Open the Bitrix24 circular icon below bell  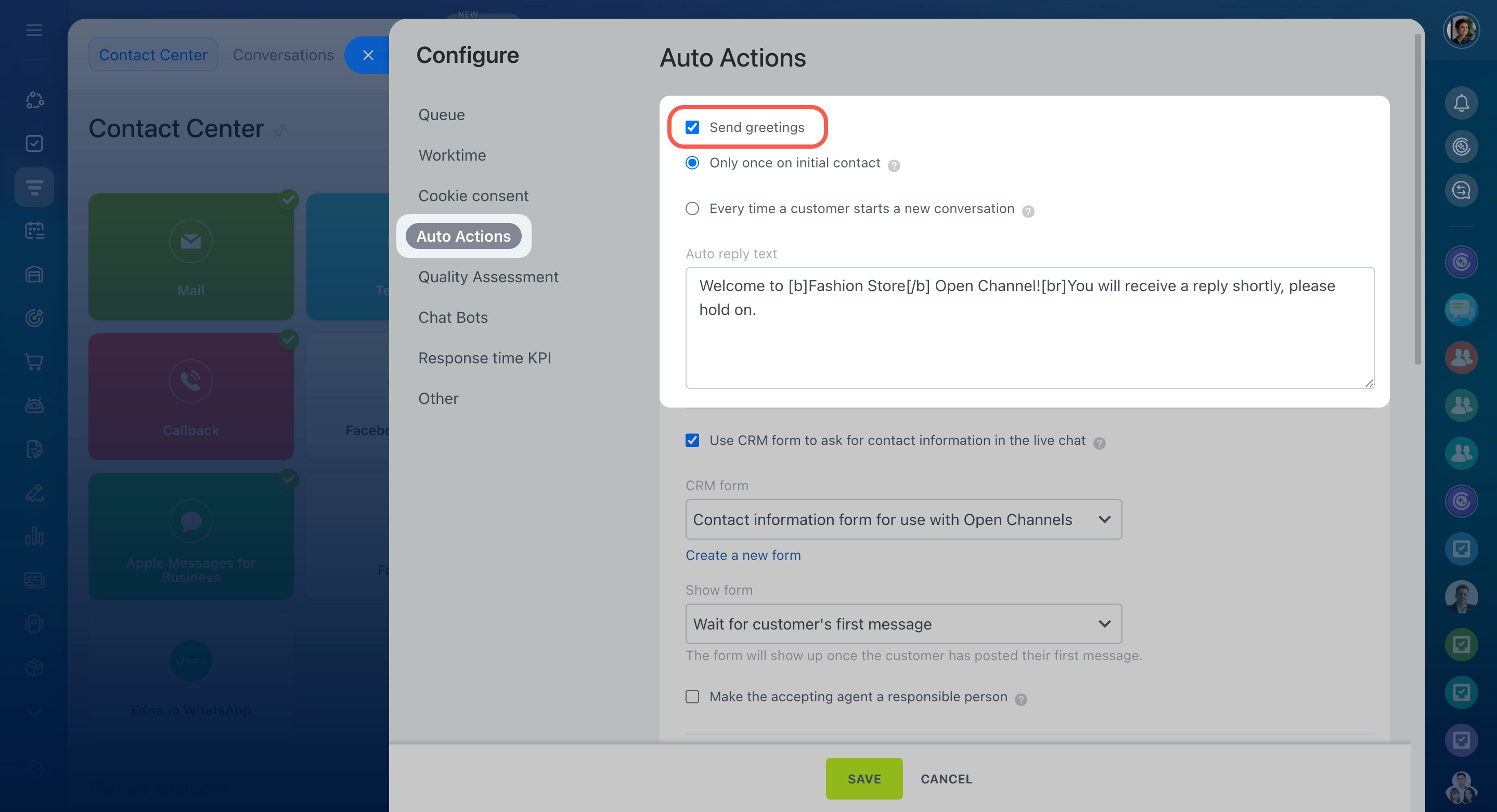coord(1461,147)
